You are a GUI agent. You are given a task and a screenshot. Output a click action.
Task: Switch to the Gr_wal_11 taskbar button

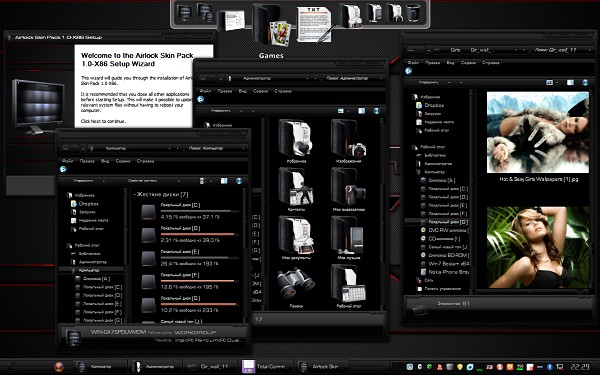pos(210,367)
